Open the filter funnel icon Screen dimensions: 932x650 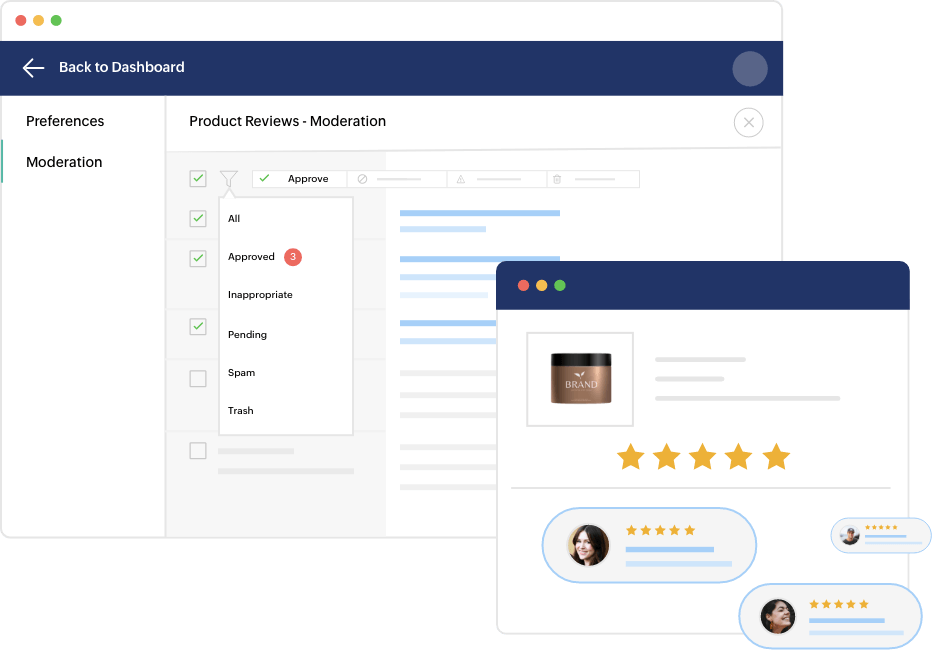[x=229, y=178]
